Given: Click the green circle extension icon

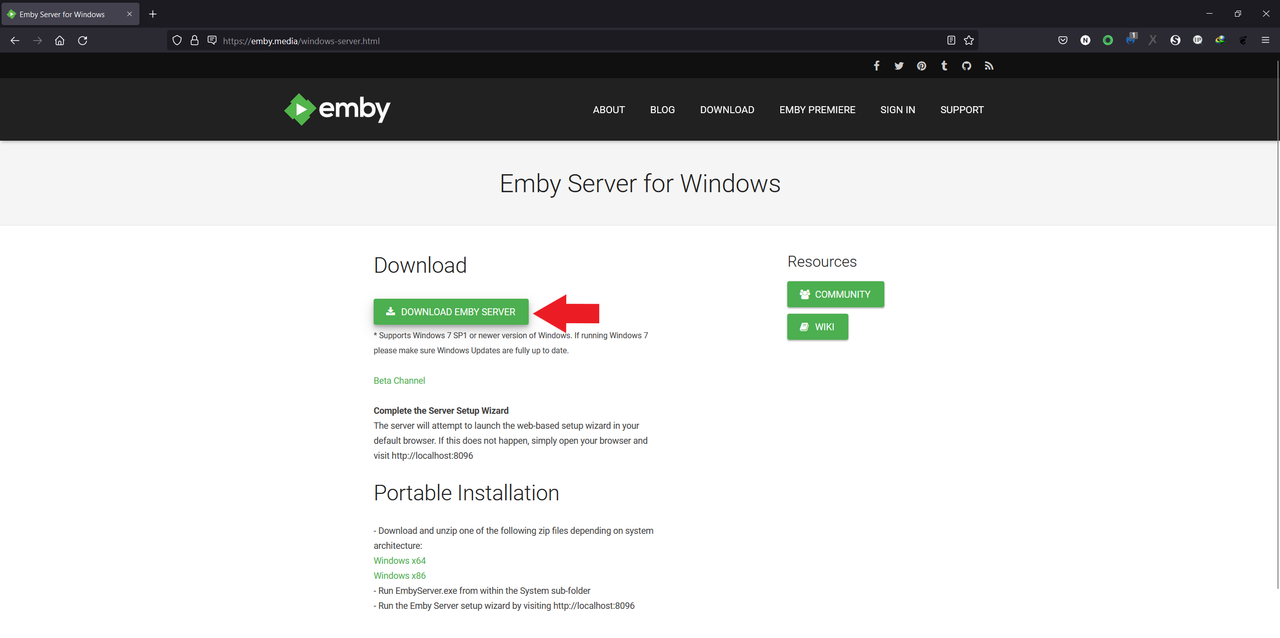Looking at the screenshot, I should [x=1108, y=41].
